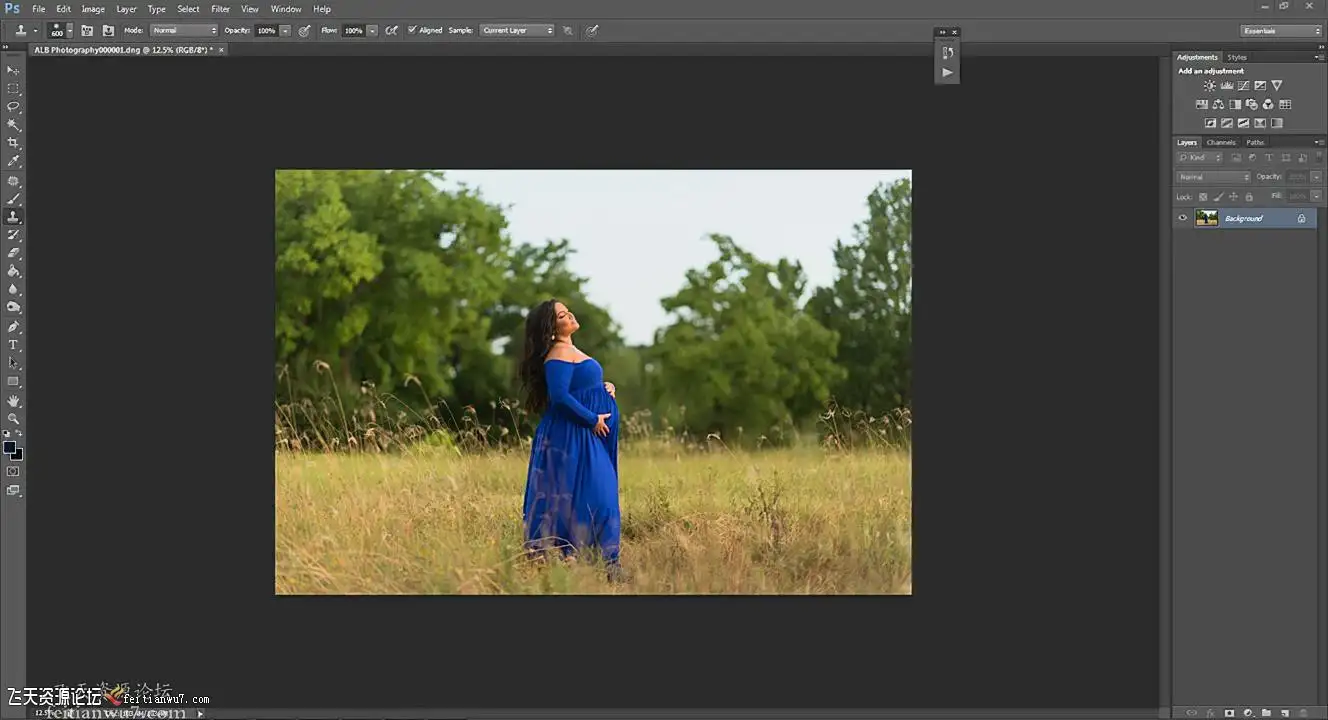Screen dimensions: 1328x720
Task: Open the layer filter Kind dropdown
Action: (x=1200, y=158)
